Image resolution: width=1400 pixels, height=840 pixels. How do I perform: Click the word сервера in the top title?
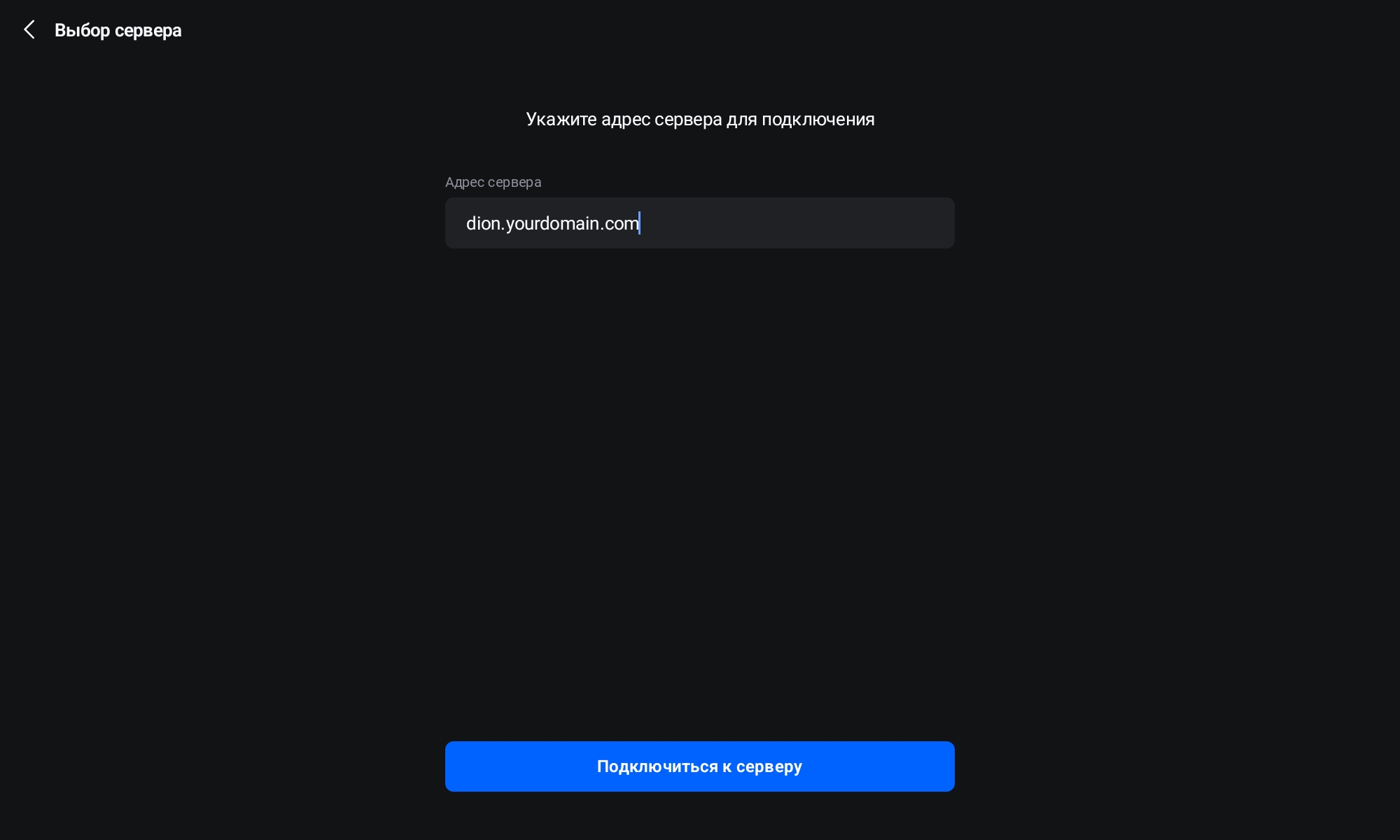pos(148,31)
